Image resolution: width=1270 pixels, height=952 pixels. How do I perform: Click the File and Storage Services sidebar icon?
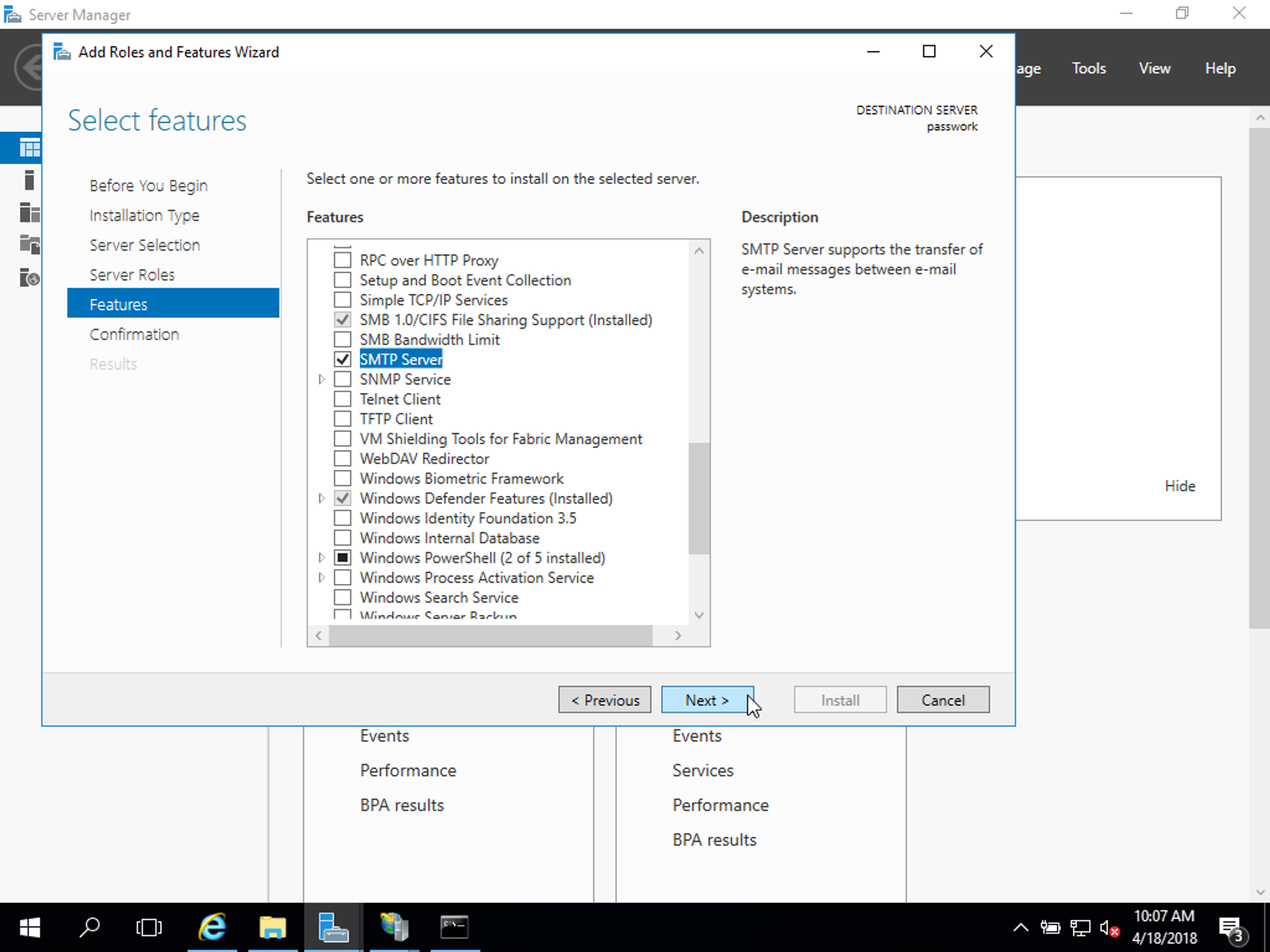pos(29,244)
